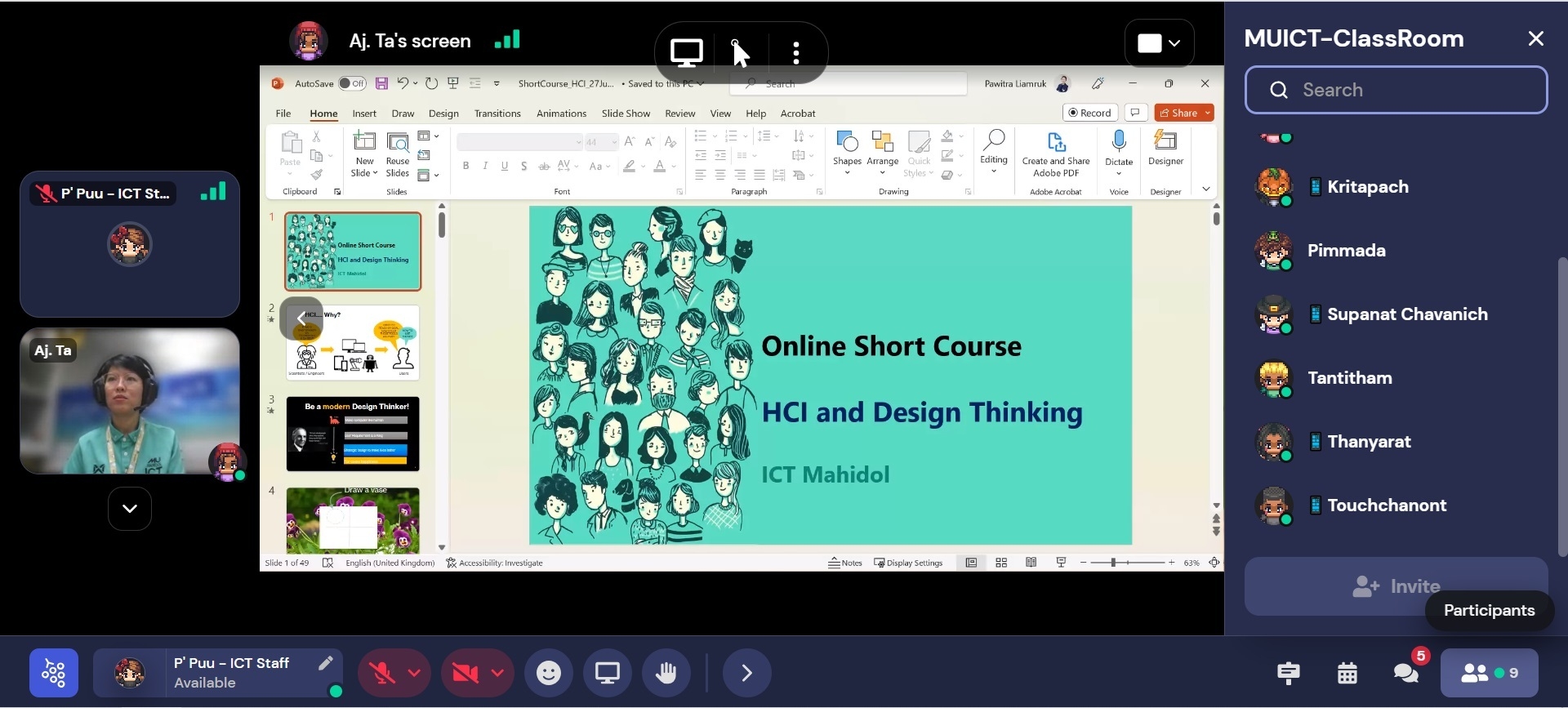Click the emoji reactions smiley icon
Image resolution: width=1568 pixels, height=708 pixels.
[548, 673]
